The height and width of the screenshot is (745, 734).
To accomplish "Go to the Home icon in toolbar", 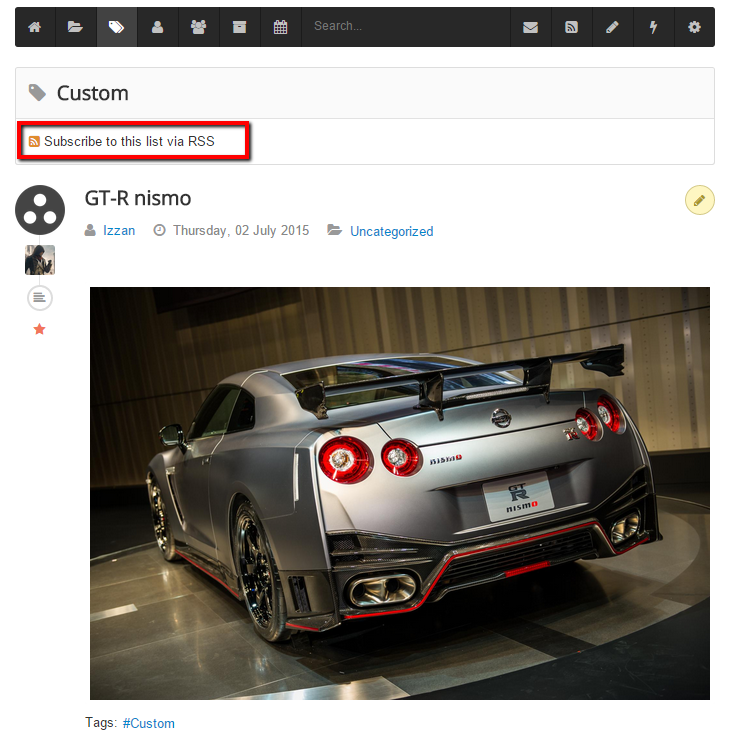I will (x=35, y=27).
